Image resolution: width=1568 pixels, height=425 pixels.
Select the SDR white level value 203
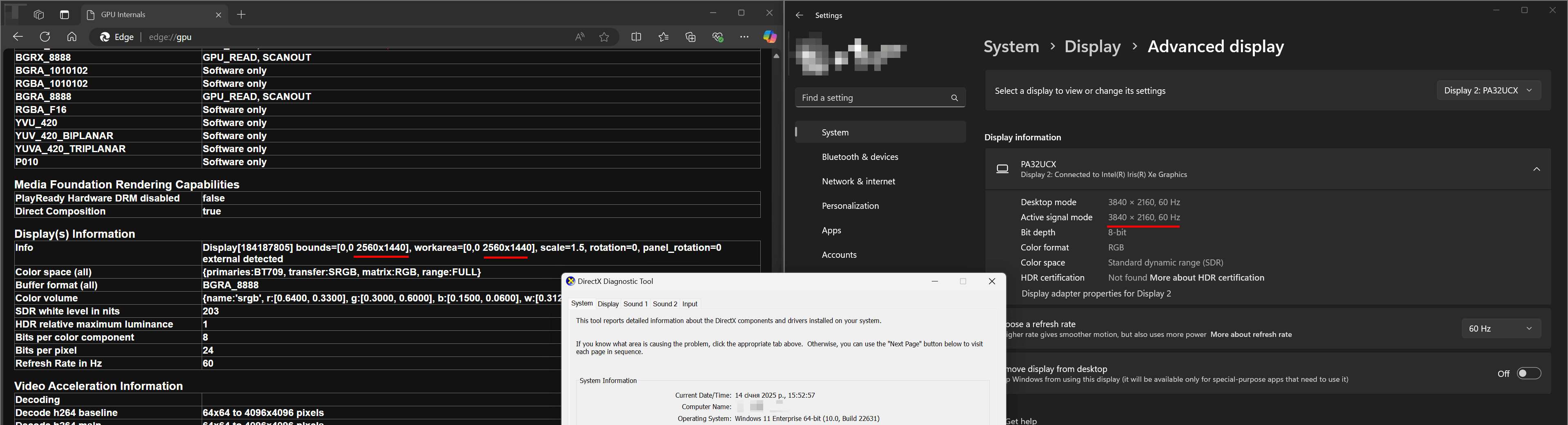pyautogui.click(x=211, y=311)
